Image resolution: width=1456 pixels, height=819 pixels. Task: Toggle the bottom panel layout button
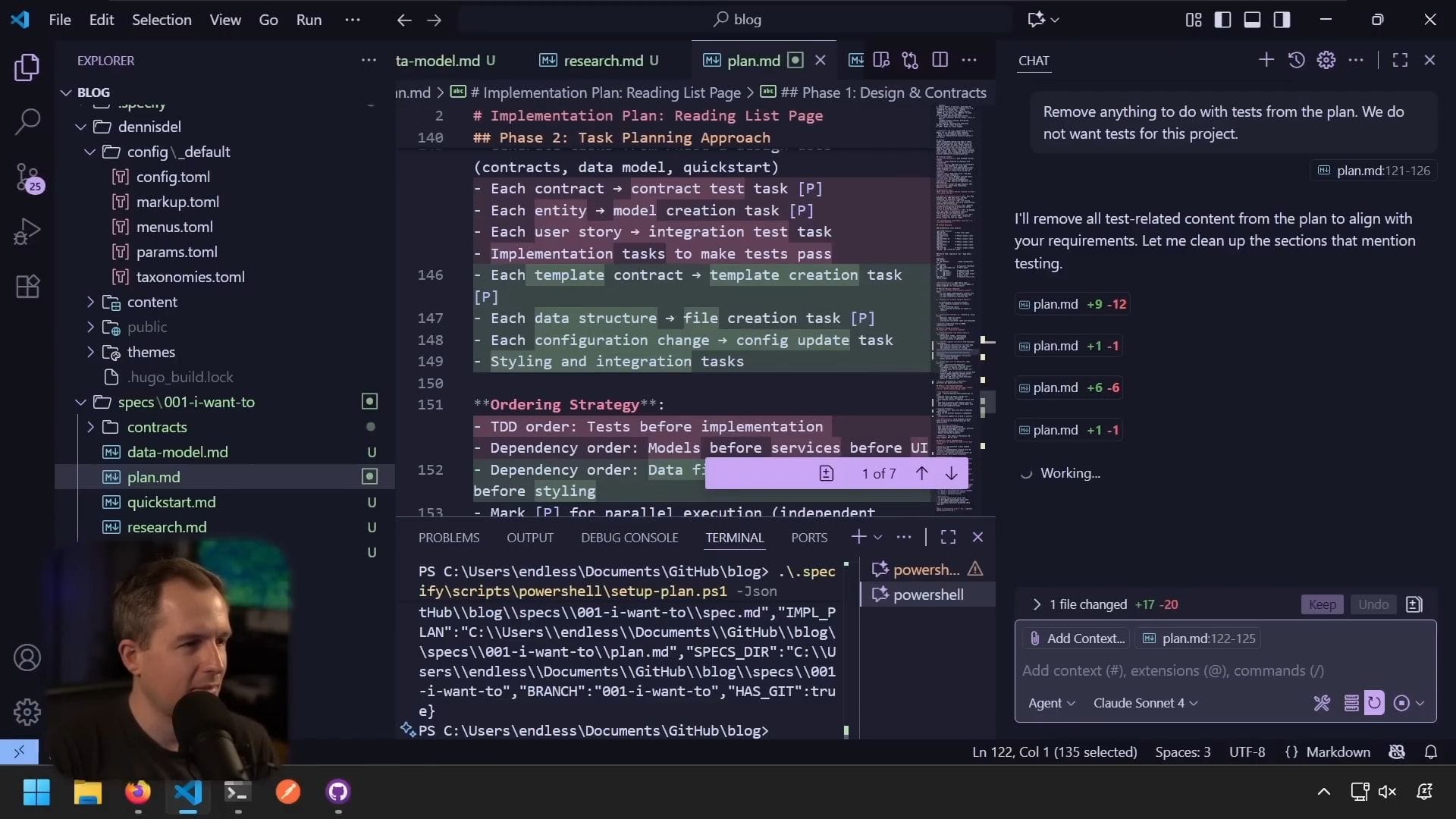[1252, 20]
